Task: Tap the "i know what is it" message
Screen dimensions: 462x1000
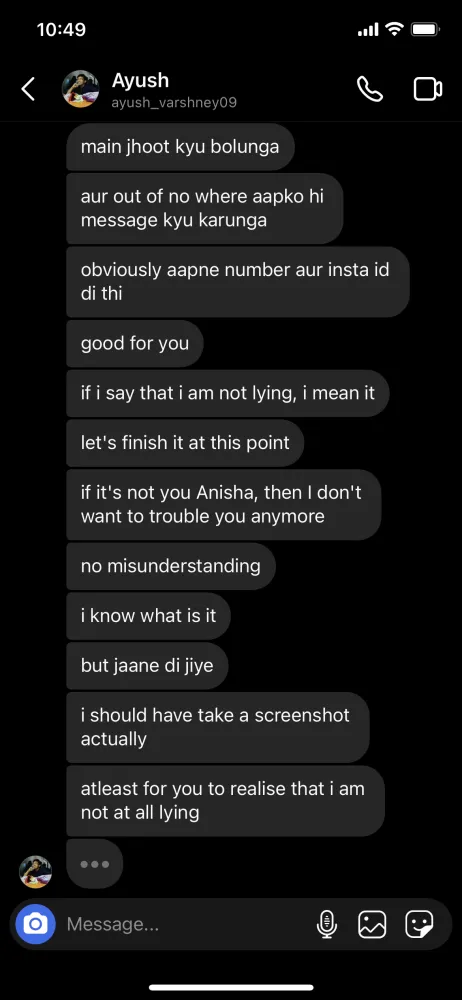Action: 148,615
